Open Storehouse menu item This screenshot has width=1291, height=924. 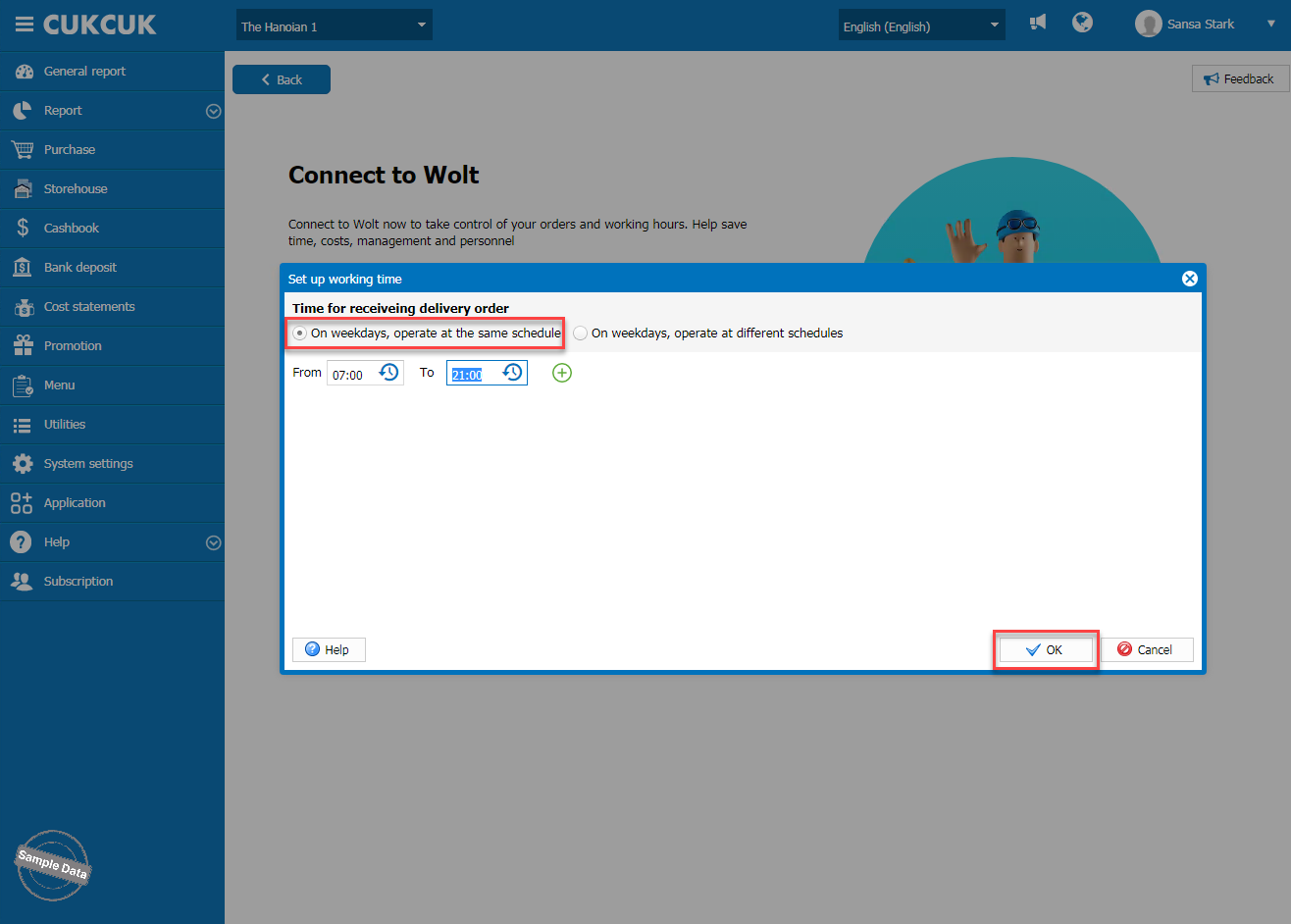[x=112, y=189]
